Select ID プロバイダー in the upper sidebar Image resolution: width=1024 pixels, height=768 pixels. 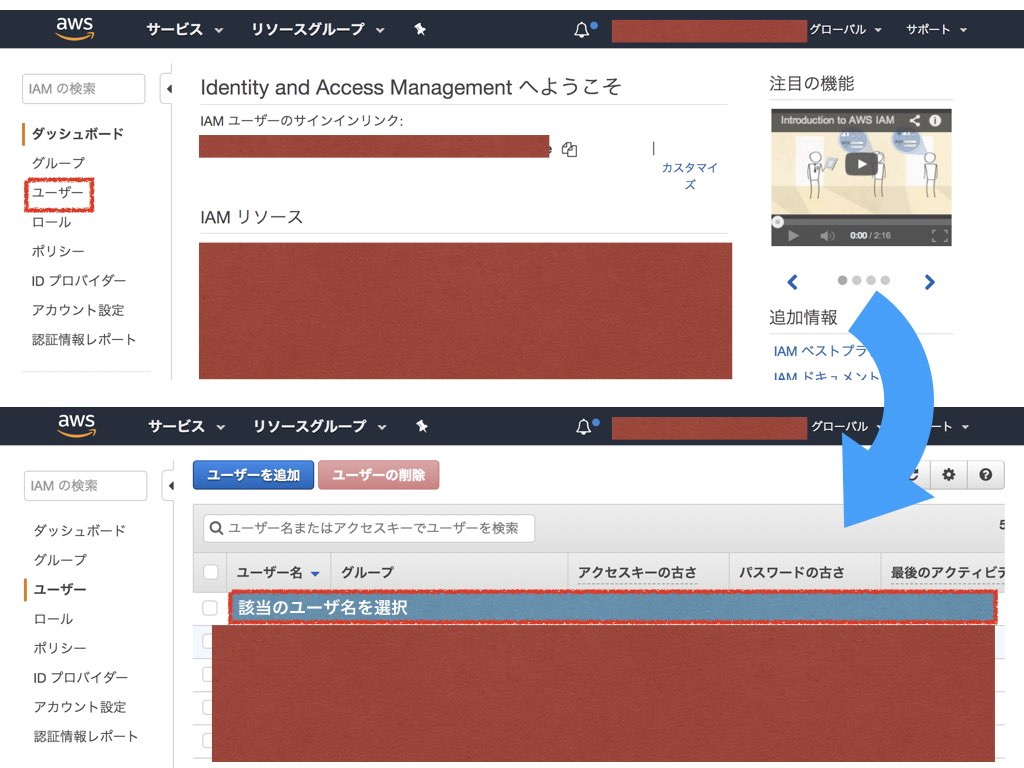(x=78, y=281)
